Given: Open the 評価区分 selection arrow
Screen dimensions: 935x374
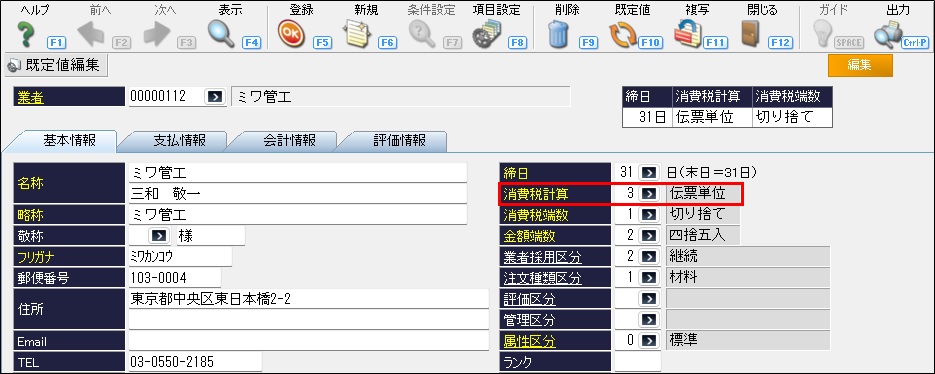Looking at the screenshot, I should click(x=648, y=298).
